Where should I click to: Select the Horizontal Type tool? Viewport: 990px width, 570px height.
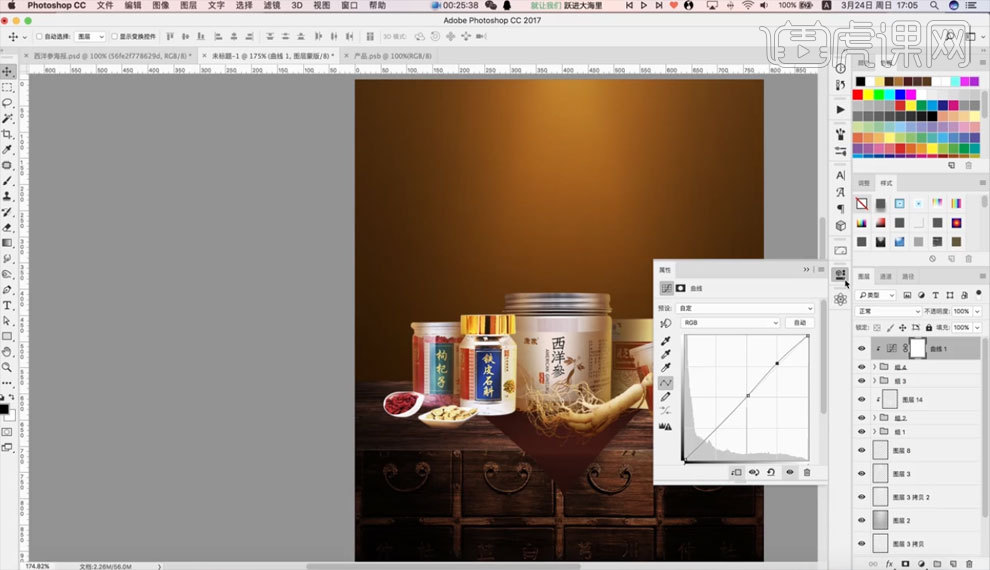[7, 306]
